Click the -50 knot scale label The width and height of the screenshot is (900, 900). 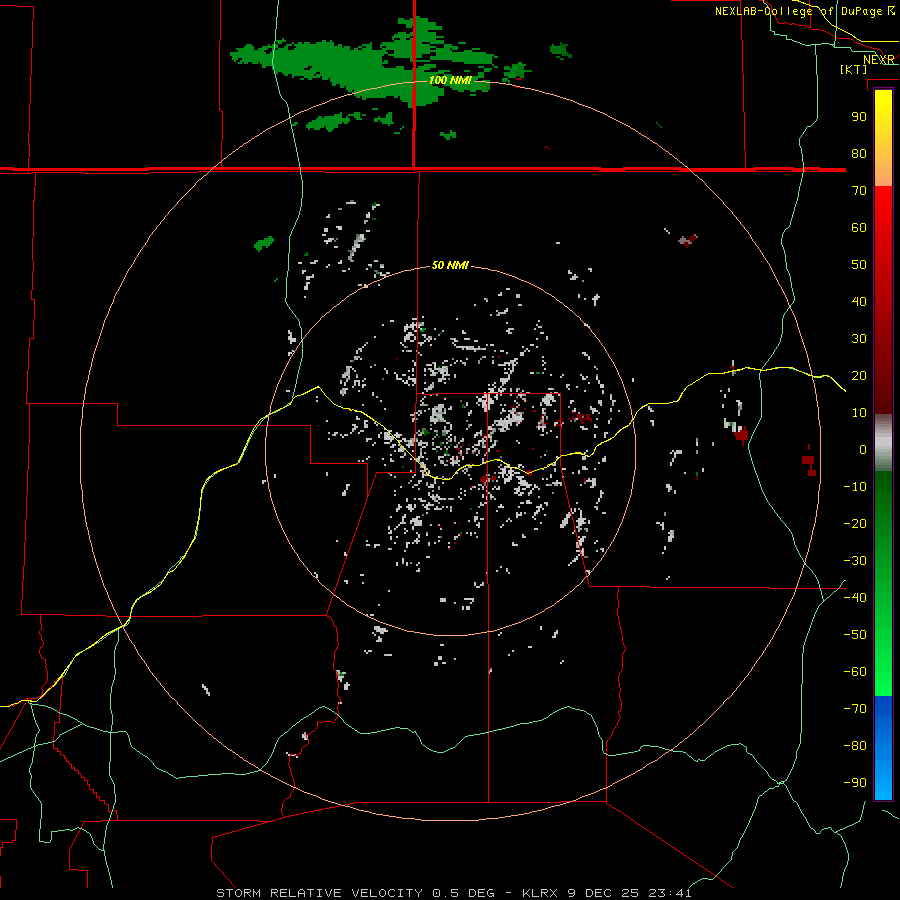855,635
